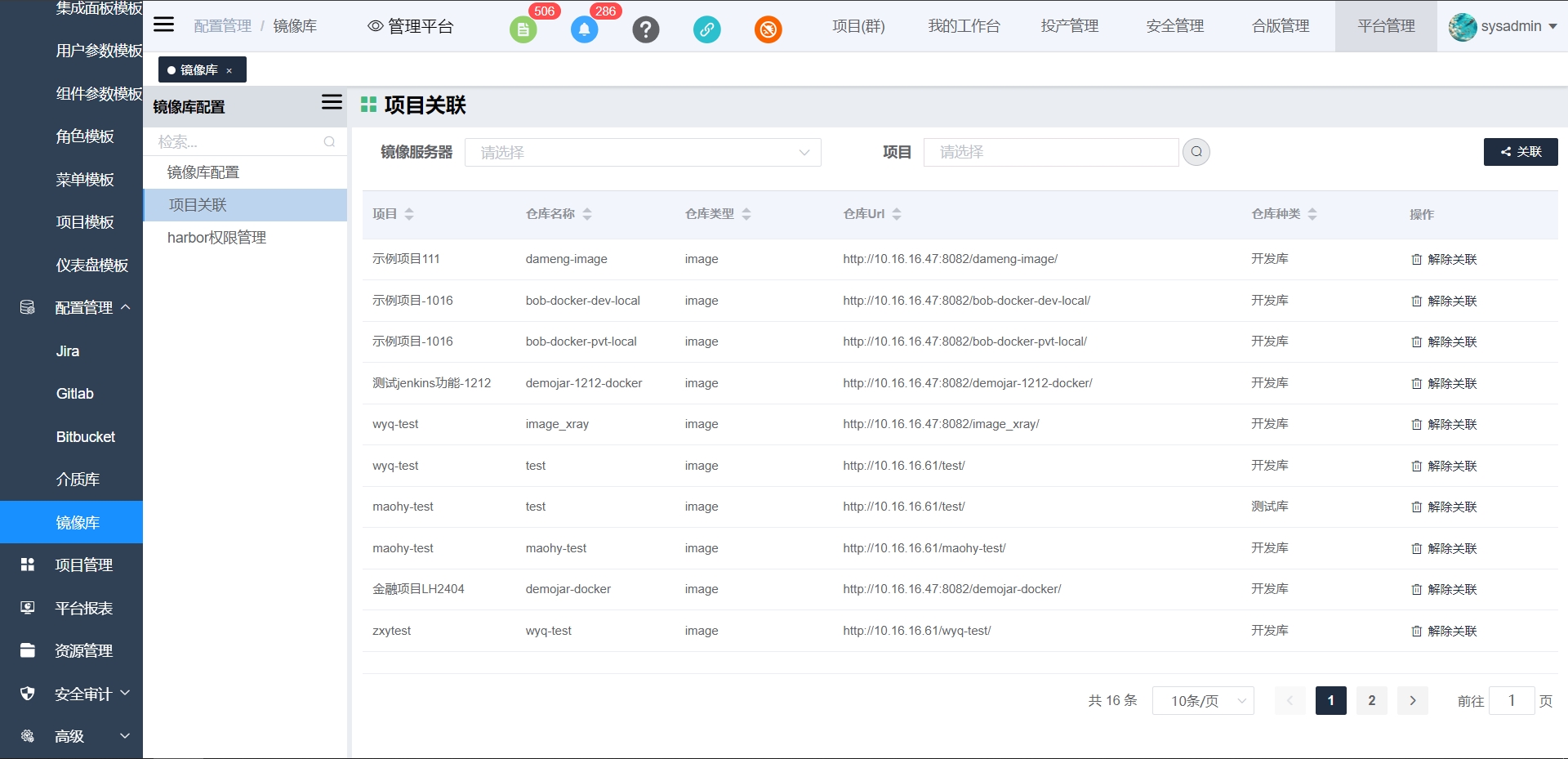Viewport: 1568px width, 759px height.
Task: Go to page 2 of results
Action: click(1371, 701)
